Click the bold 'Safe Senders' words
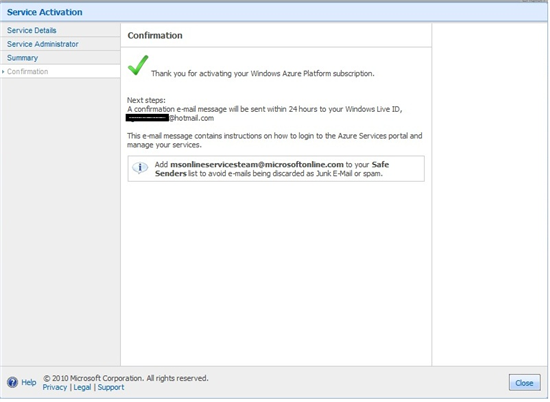The width and height of the screenshot is (550, 402). point(272,169)
